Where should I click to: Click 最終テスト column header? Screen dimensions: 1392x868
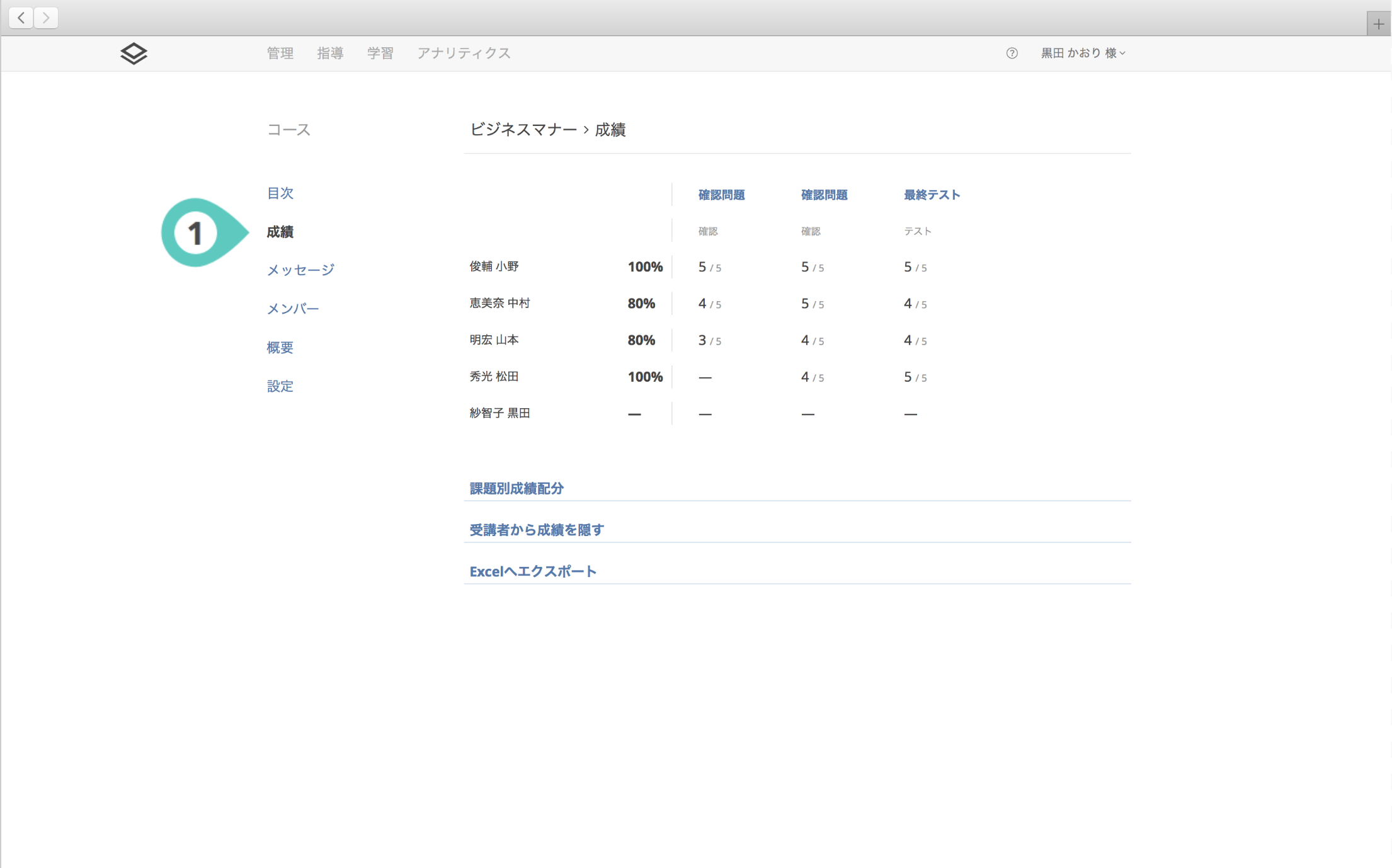[x=932, y=195]
